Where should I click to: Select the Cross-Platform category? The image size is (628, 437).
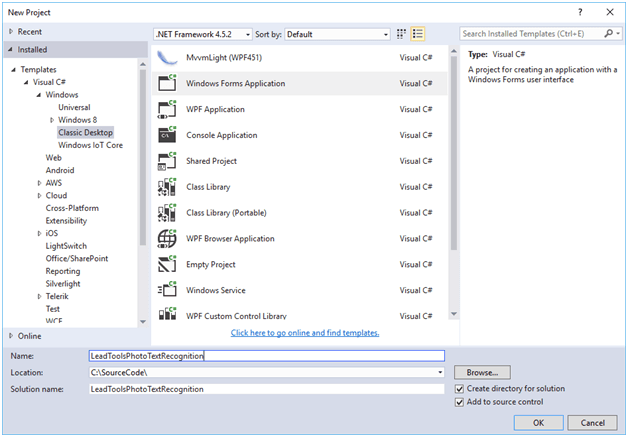click(x=72, y=208)
